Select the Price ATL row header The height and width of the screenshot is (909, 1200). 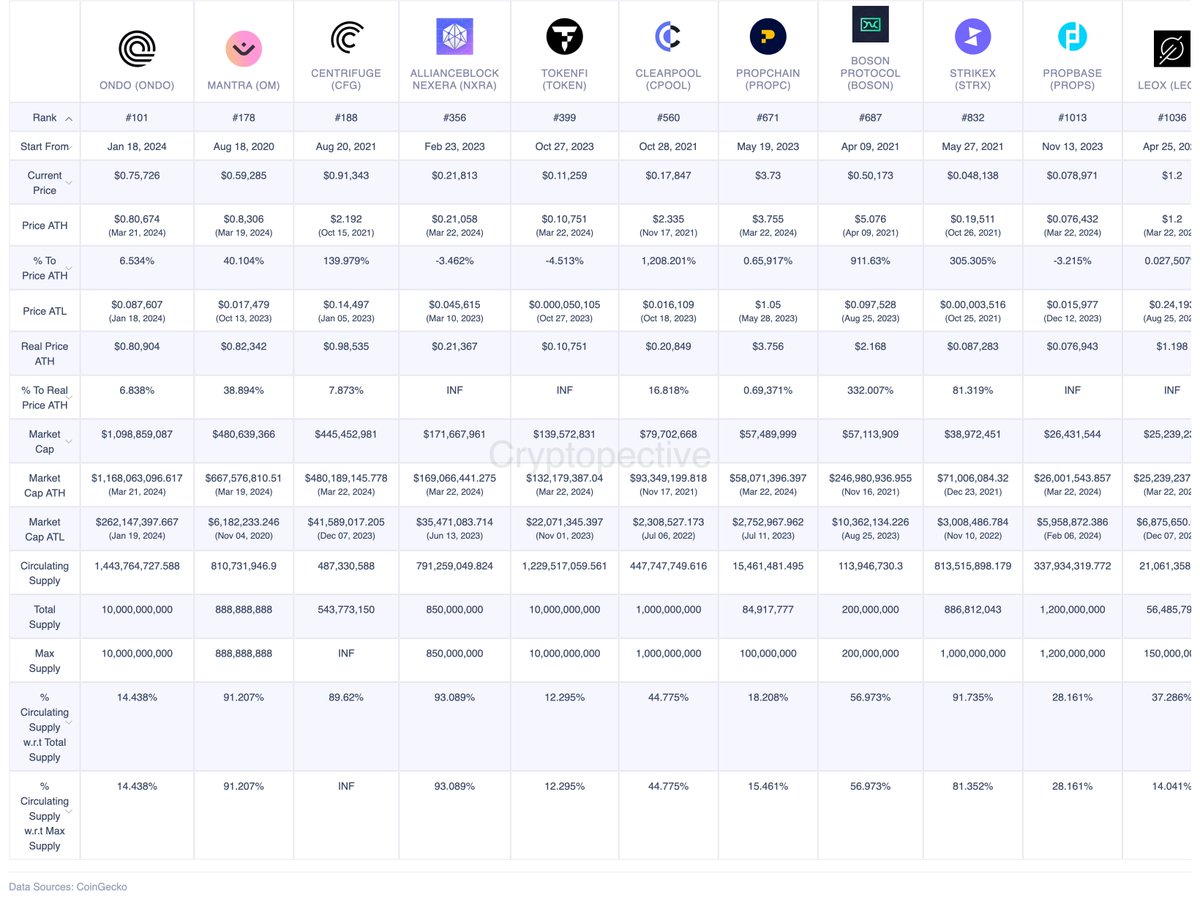[45, 312]
